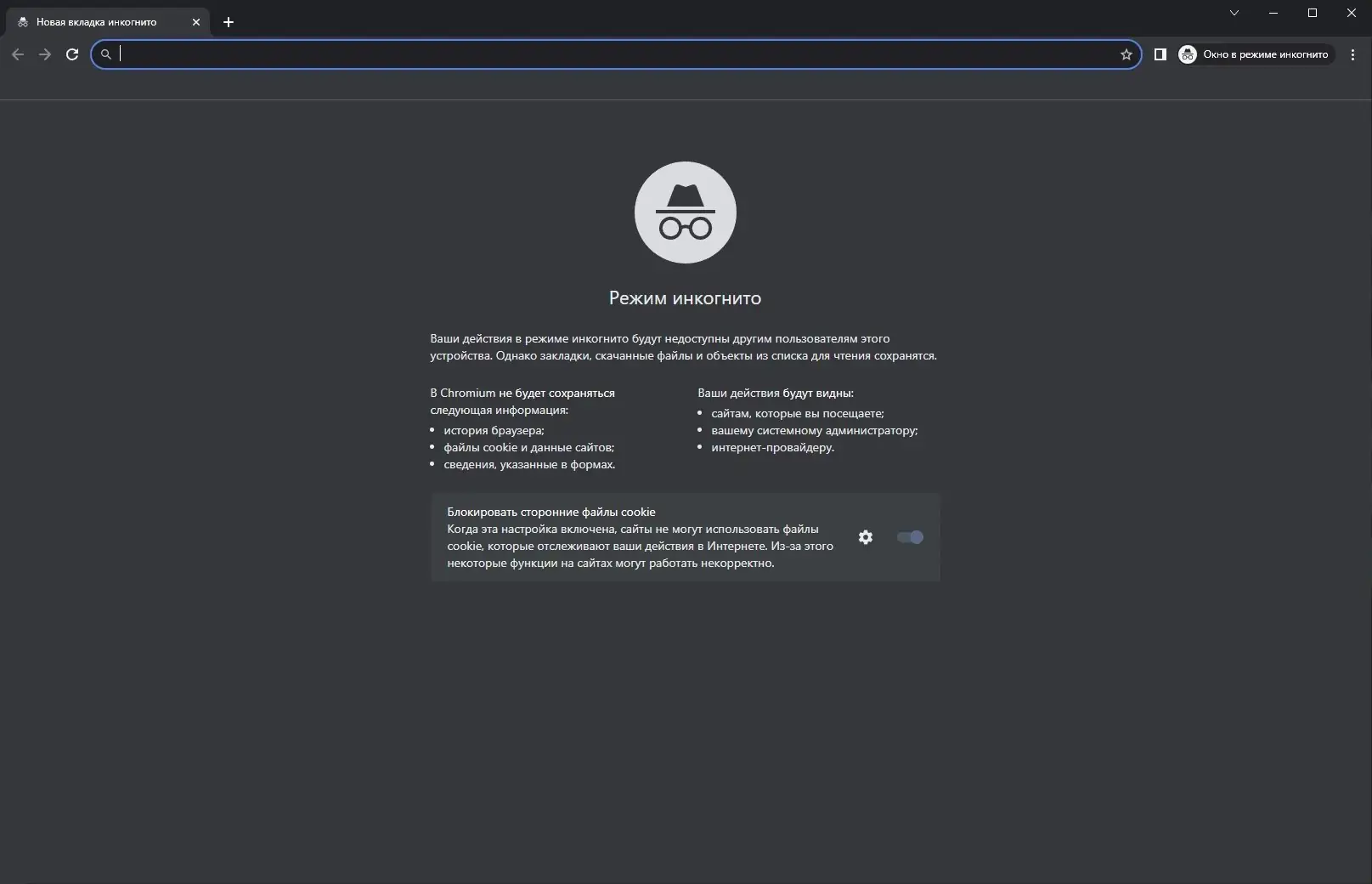The height and width of the screenshot is (884, 1372).
Task: Click text 'вашему системному администратору;'
Action: pyautogui.click(x=815, y=430)
